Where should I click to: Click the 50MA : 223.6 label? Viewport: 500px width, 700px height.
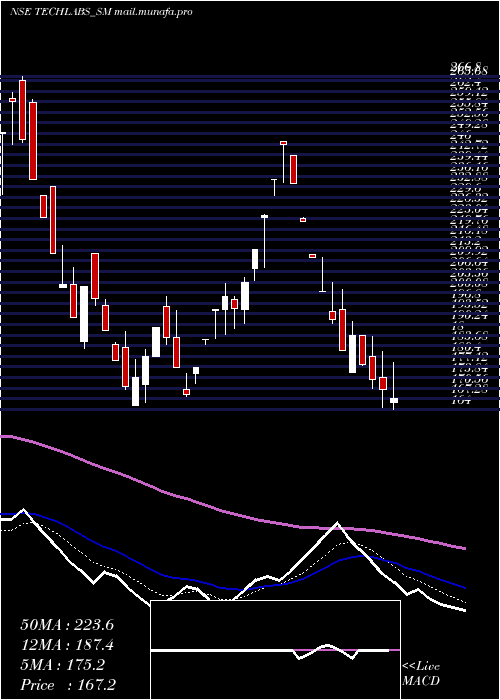67,625
